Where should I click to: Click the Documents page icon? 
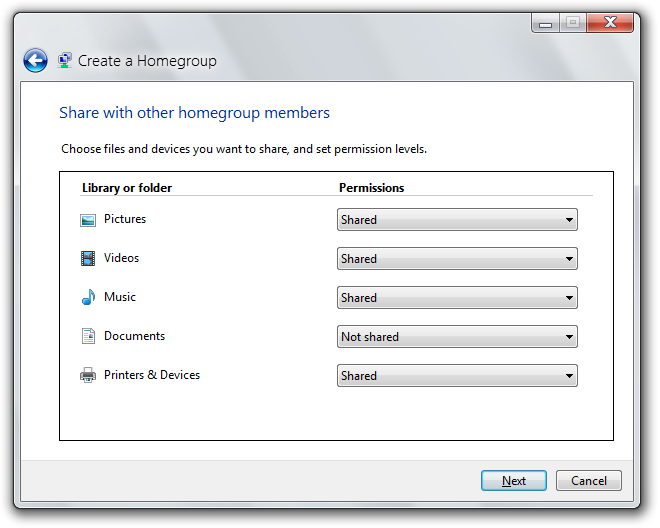coord(88,336)
